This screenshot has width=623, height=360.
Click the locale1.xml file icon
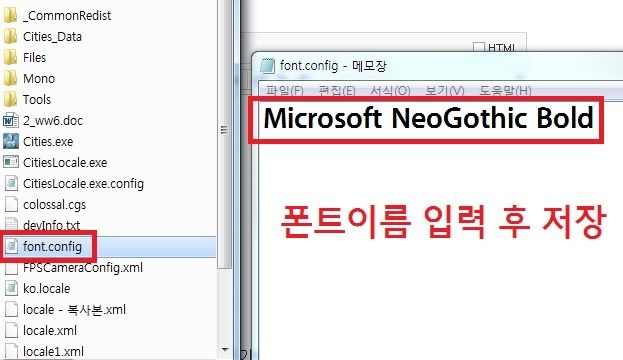point(11,351)
